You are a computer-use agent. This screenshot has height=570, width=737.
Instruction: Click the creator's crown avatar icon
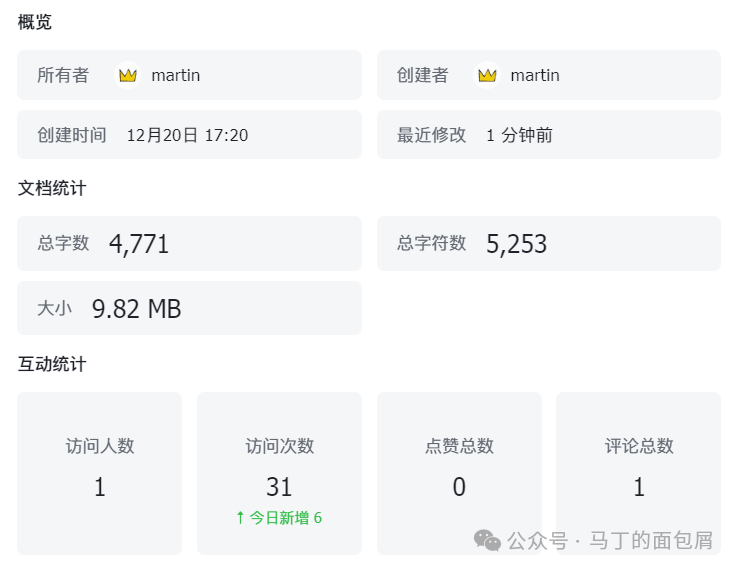[x=487, y=75]
